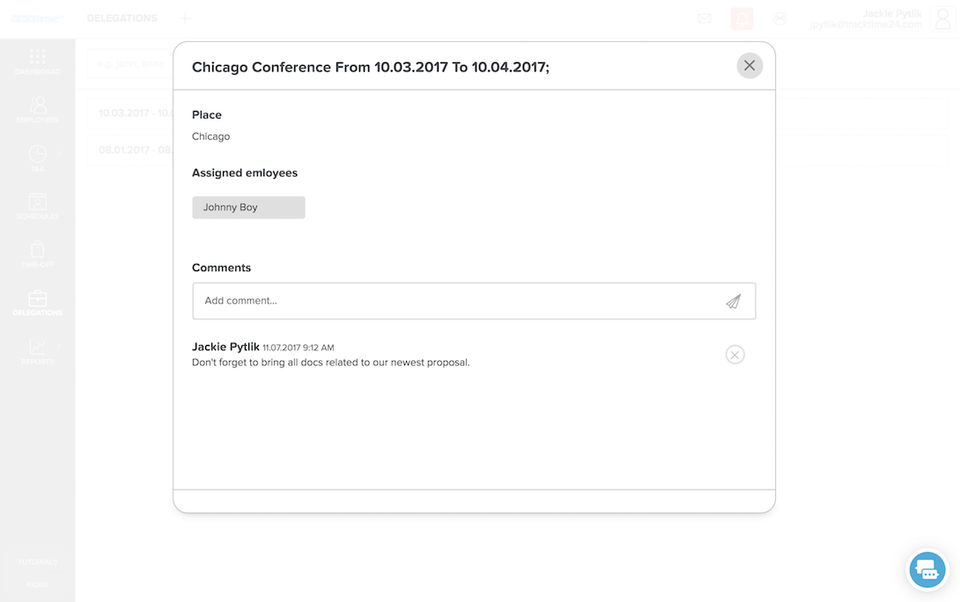This screenshot has width=960, height=602.
Task: Select Delegations briefcase icon in sidebar
Action: tap(37, 303)
